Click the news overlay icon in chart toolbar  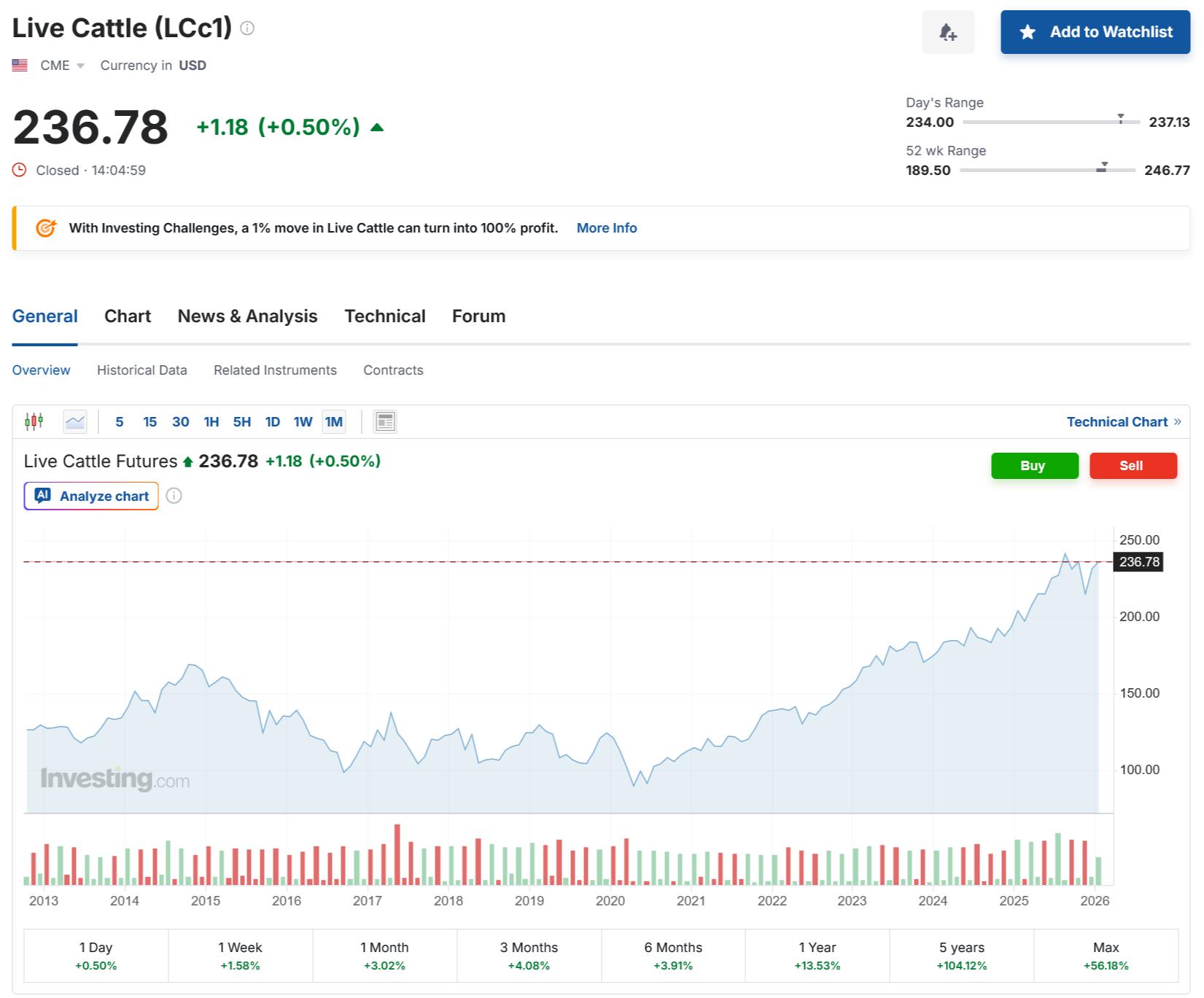pos(385,421)
